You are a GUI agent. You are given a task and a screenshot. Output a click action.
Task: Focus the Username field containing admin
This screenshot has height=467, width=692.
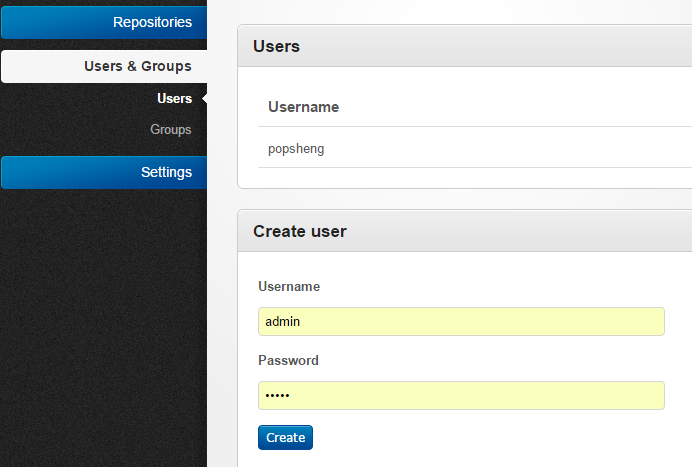click(x=461, y=321)
